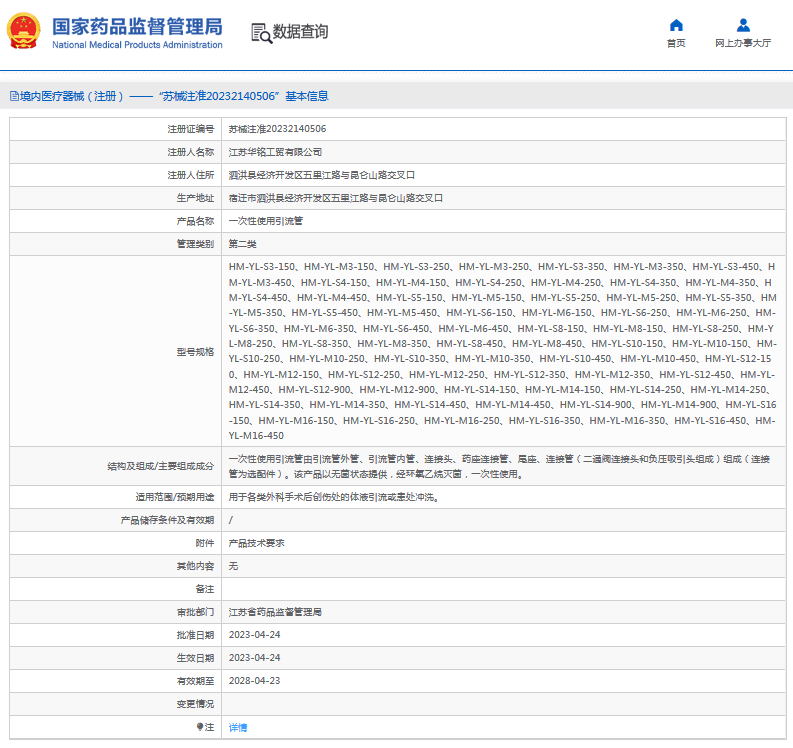Click the national emblem logo

(23, 31)
